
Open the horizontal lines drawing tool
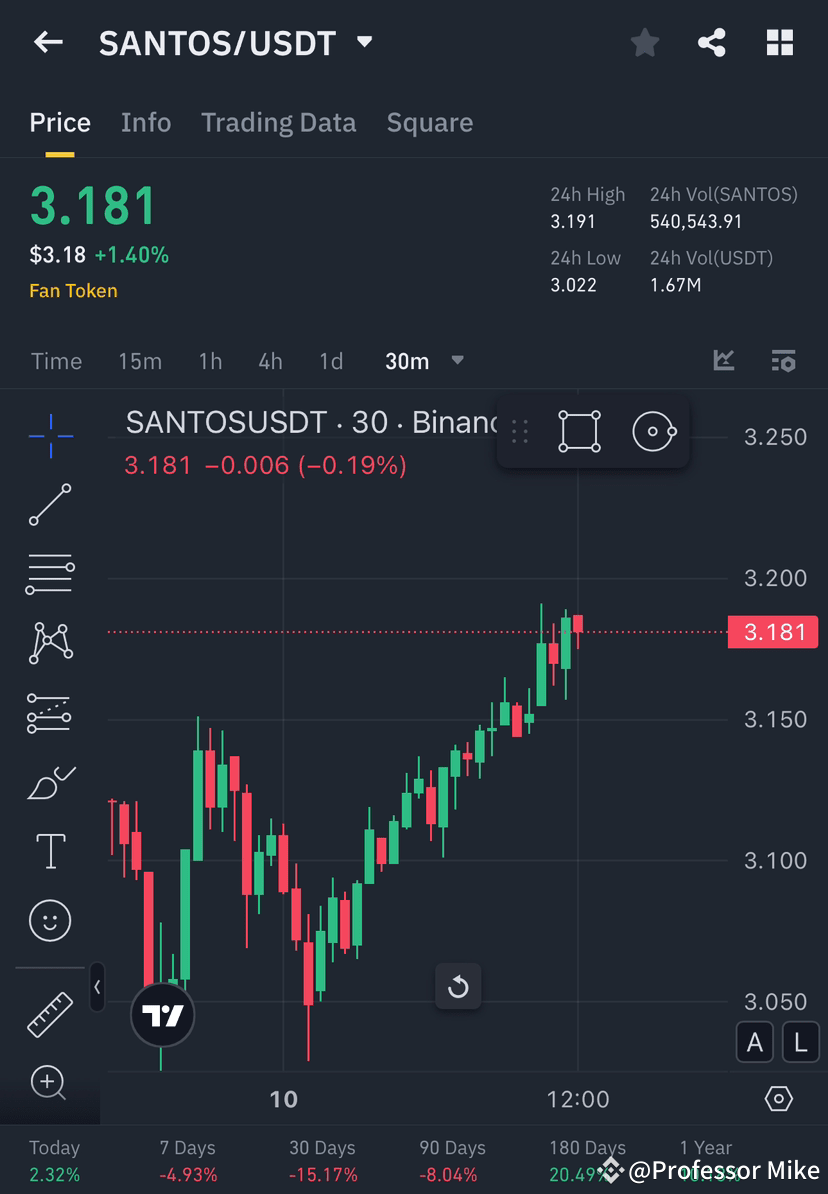point(50,574)
